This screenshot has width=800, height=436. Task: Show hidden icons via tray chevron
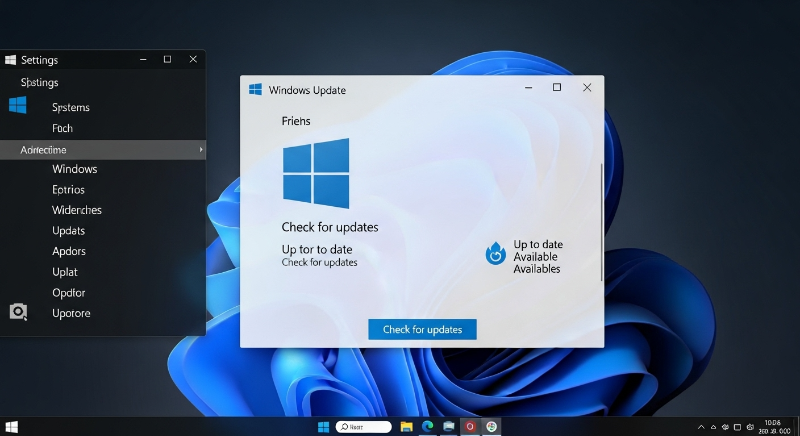click(x=701, y=427)
